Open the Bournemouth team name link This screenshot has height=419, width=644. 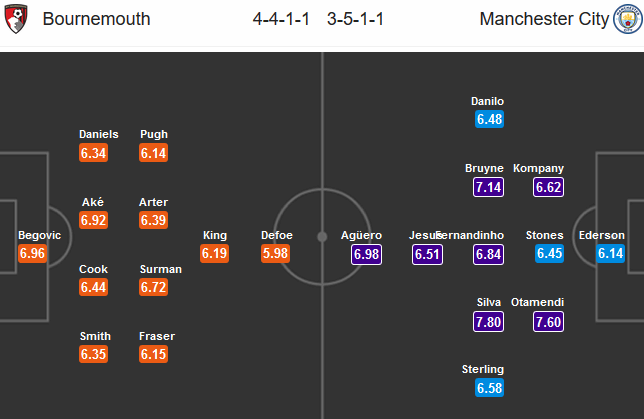97,19
